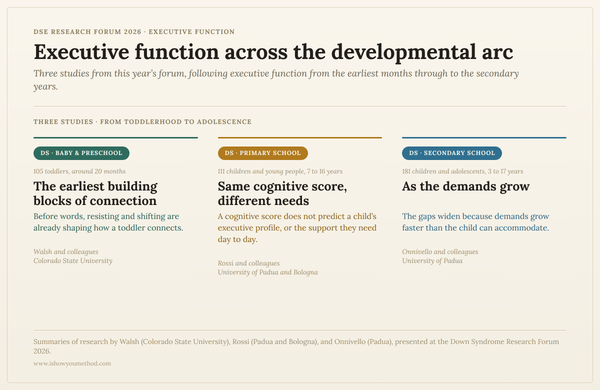Click the 'University of Padua' affiliation under Onnivello
This screenshot has width=600, height=390.
tap(432, 261)
